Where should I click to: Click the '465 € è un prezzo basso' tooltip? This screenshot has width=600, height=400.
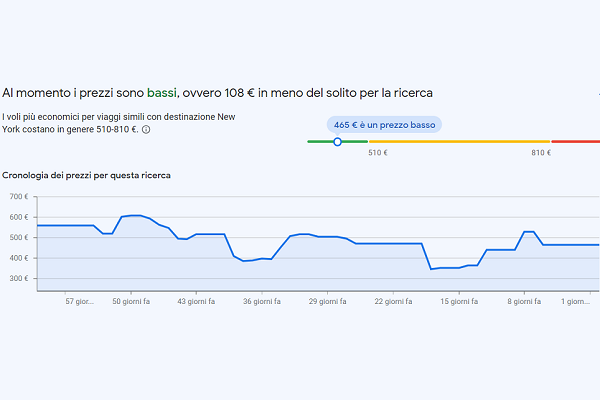tap(384, 125)
